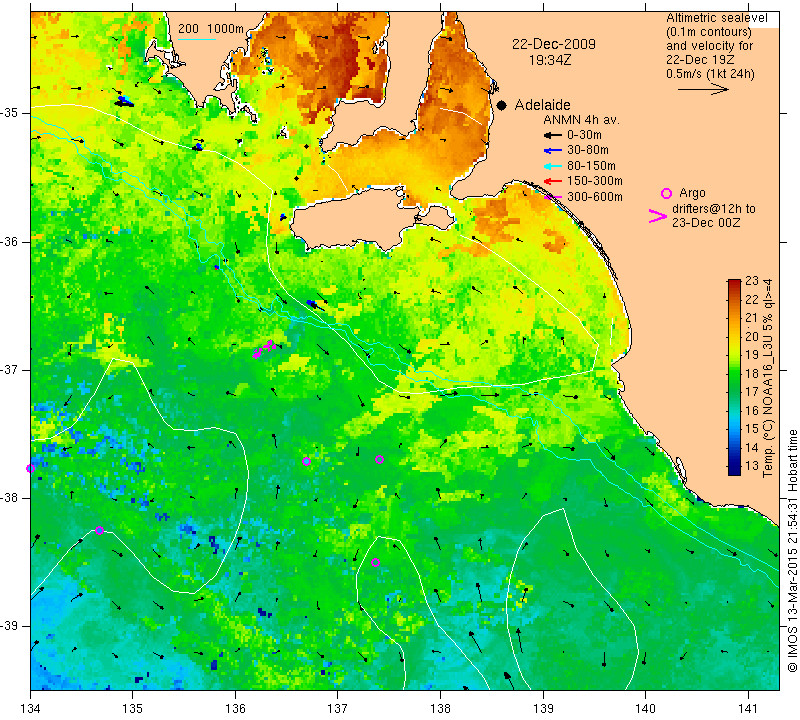The image size is (800, 720).
Task: Click green middle of temperature colorbar at 18
Action: 734,374
